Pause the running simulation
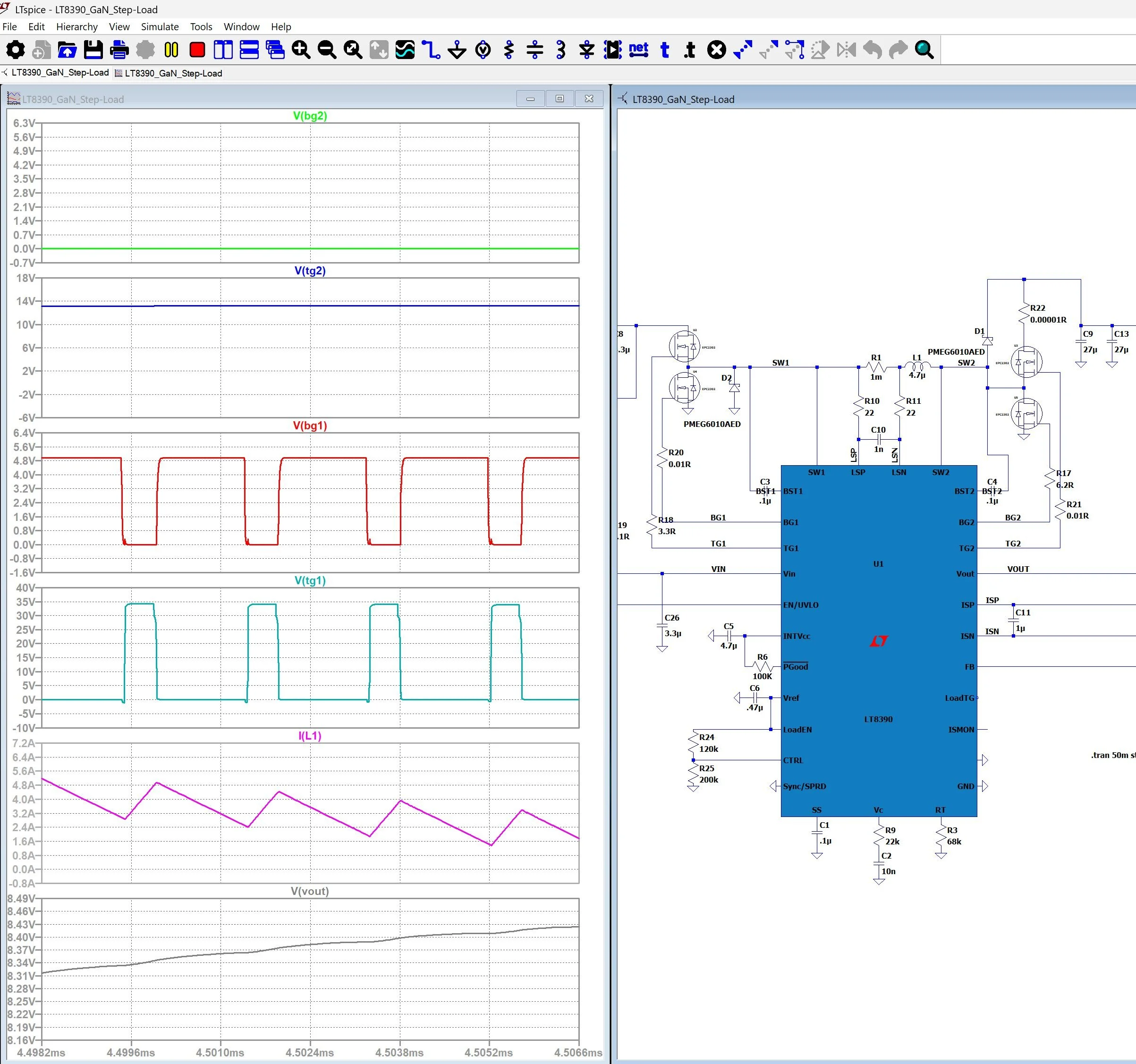The height and width of the screenshot is (1064, 1136). [171, 50]
